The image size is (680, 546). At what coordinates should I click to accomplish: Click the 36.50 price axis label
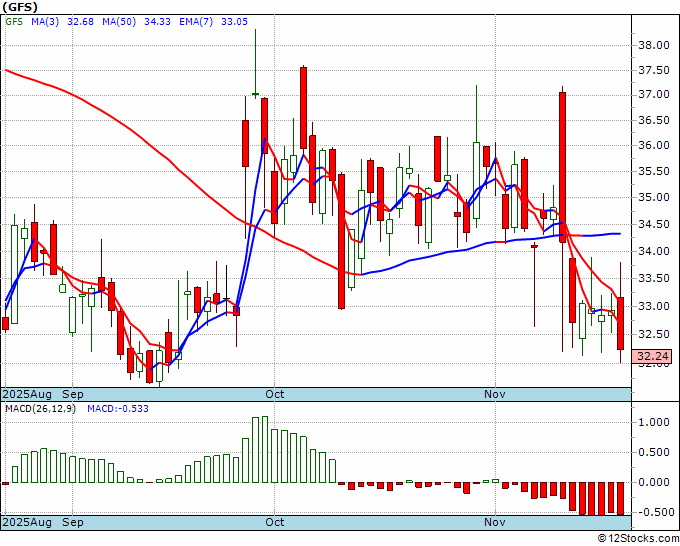click(656, 121)
